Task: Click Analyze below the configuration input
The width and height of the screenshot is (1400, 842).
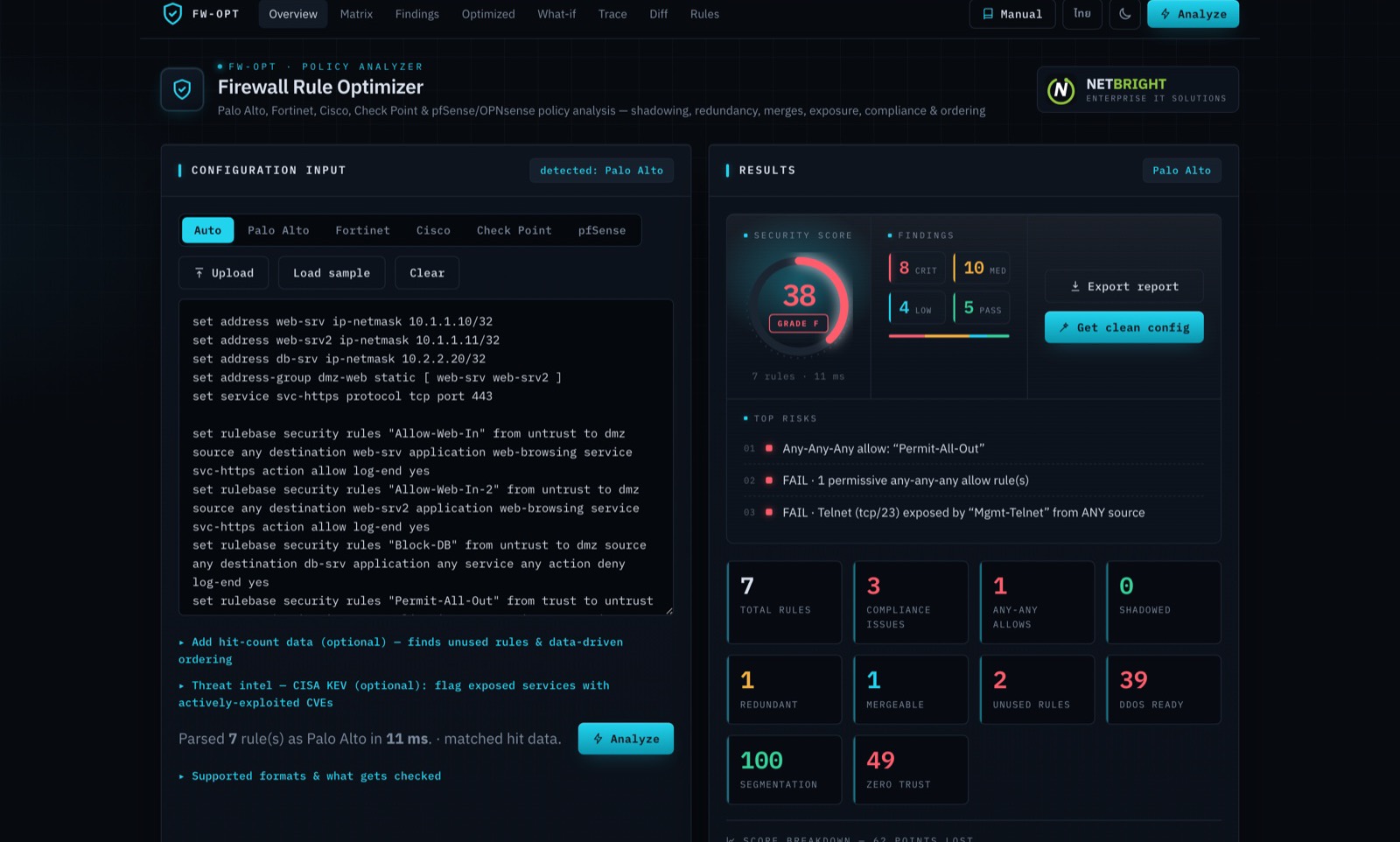Action: click(626, 739)
